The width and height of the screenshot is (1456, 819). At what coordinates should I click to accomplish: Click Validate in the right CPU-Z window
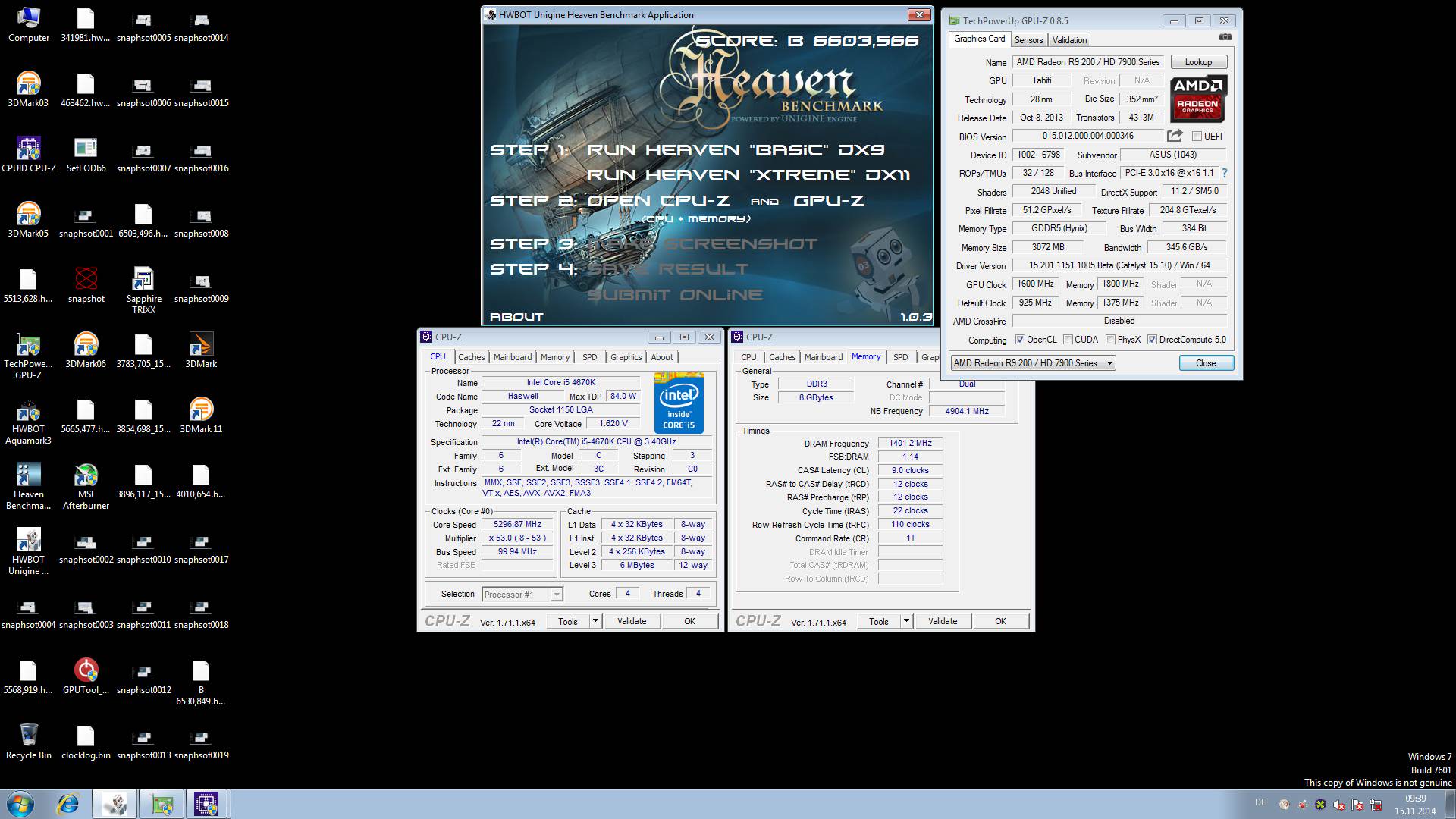(x=943, y=621)
